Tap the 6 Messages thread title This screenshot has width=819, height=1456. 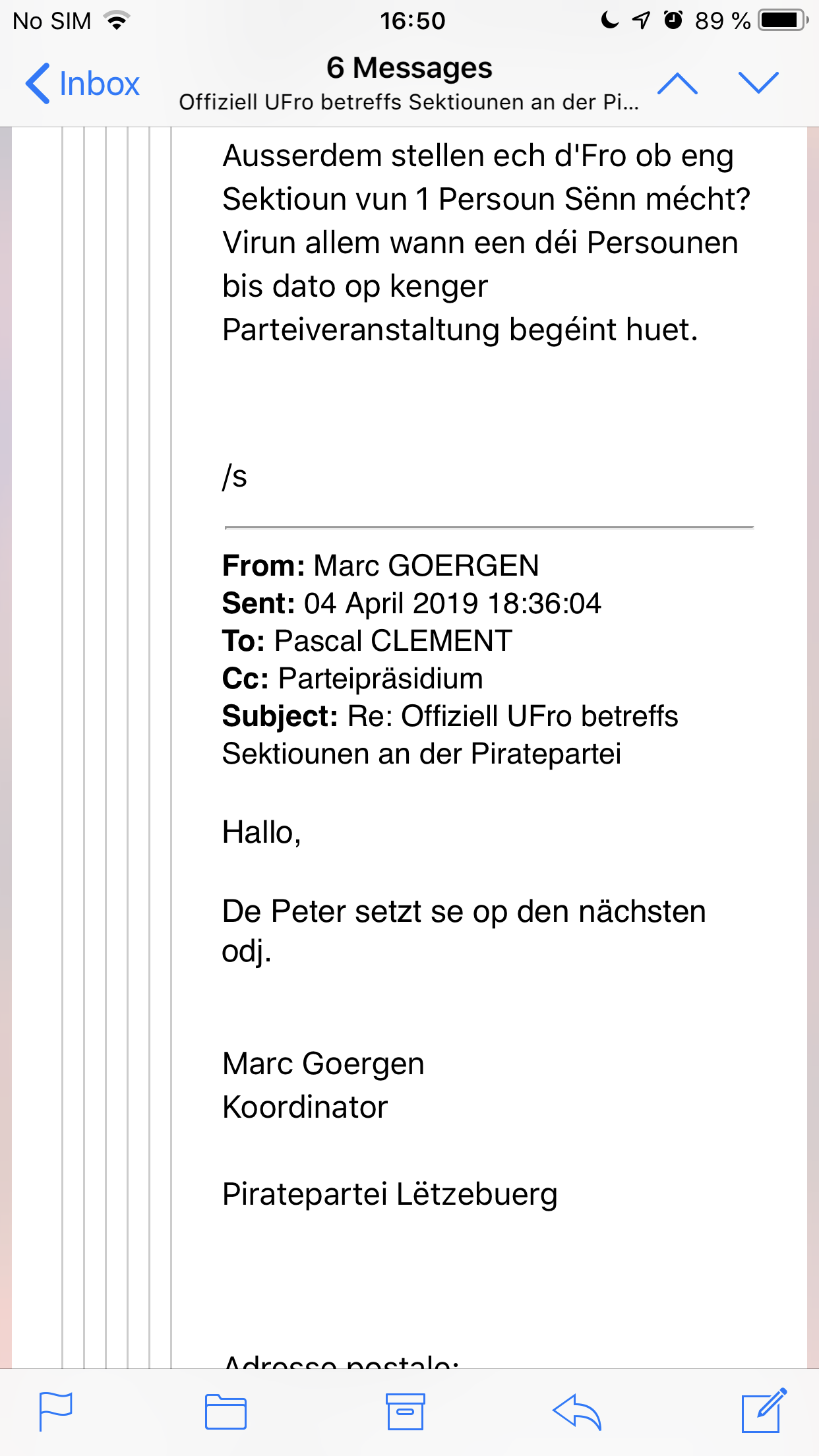point(409,69)
